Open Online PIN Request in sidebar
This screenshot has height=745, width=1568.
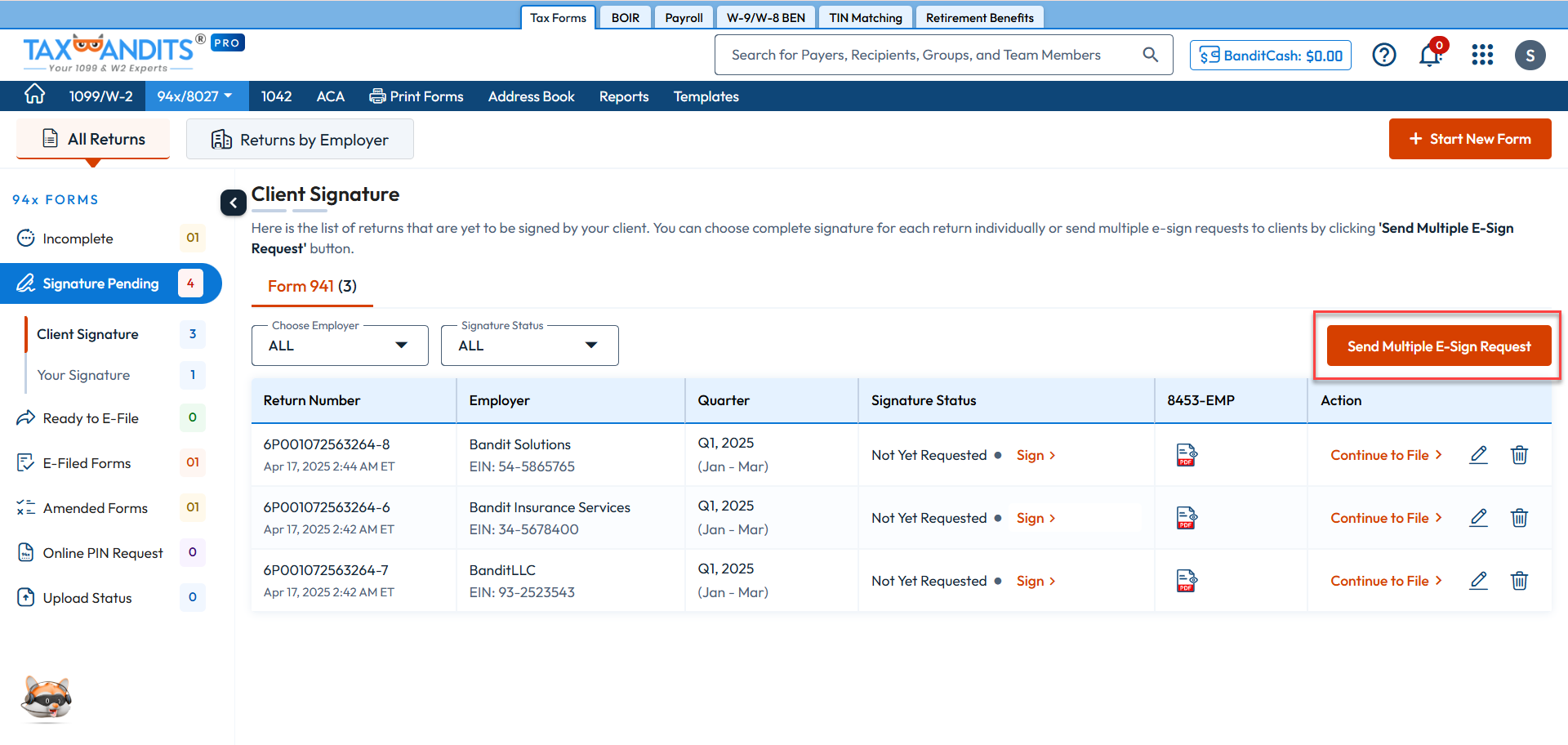pos(110,553)
